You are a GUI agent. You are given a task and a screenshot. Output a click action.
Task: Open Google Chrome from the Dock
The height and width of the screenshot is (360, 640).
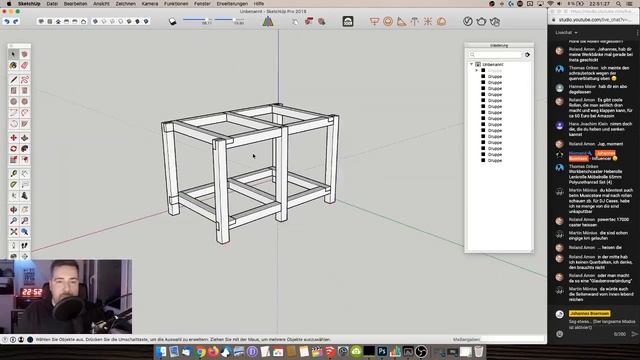click(200, 351)
